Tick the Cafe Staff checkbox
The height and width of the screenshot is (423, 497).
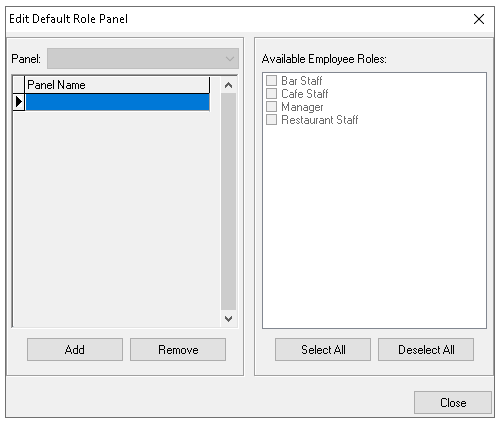pyautogui.click(x=271, y=93)
